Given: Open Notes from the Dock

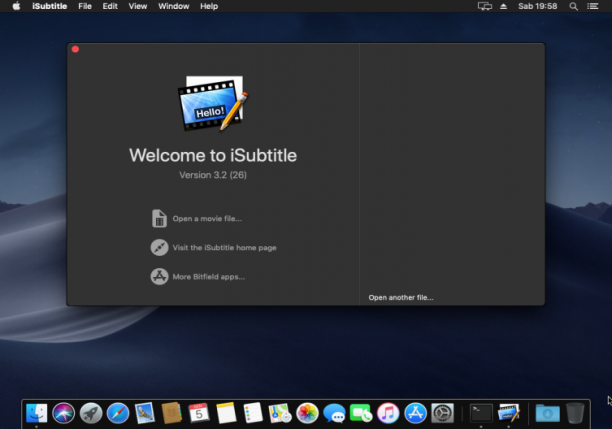Looking at the screenshot, I should click(226, 413).
